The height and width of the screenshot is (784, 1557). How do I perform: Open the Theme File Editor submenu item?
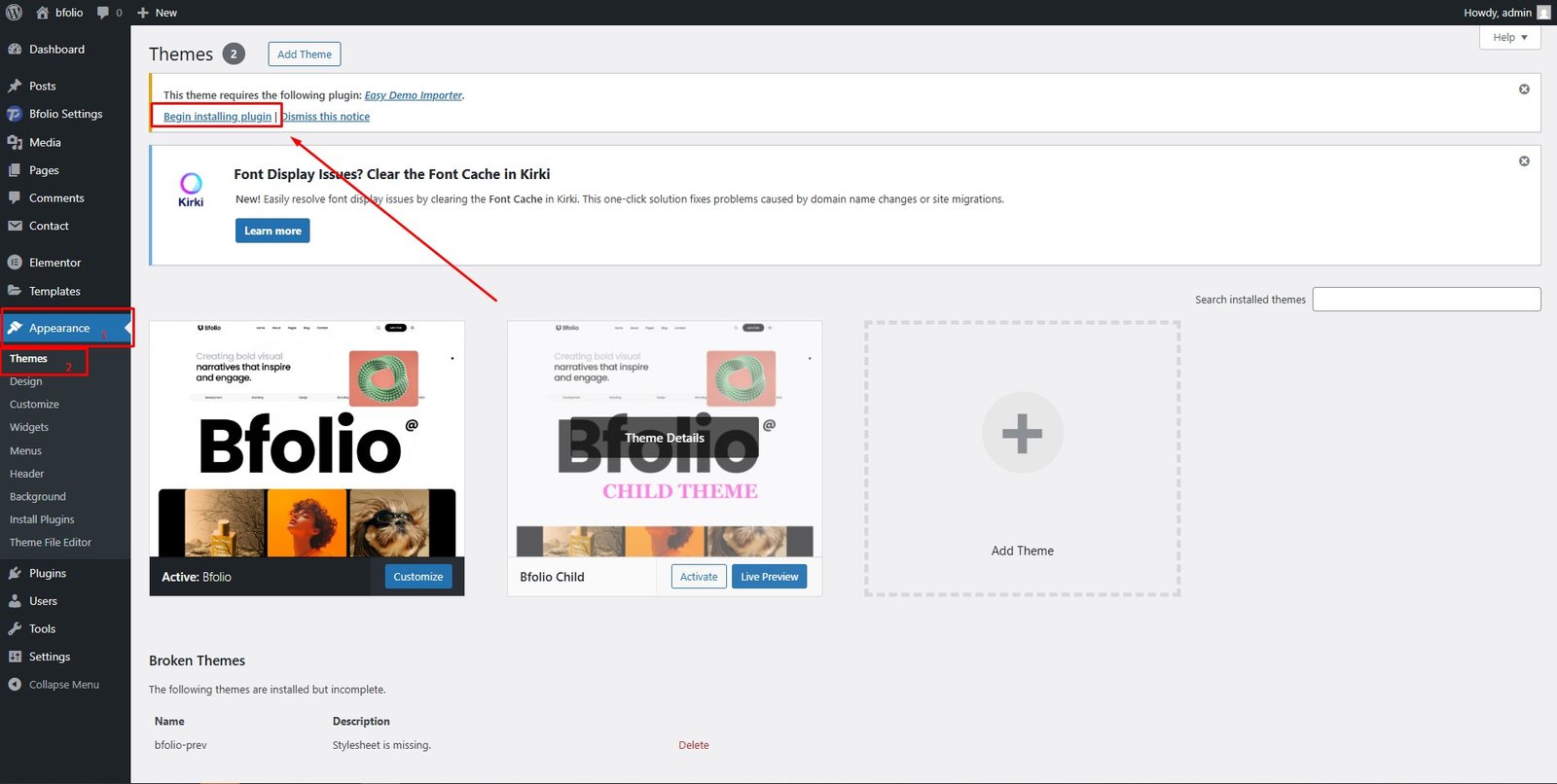pos(51,543)
